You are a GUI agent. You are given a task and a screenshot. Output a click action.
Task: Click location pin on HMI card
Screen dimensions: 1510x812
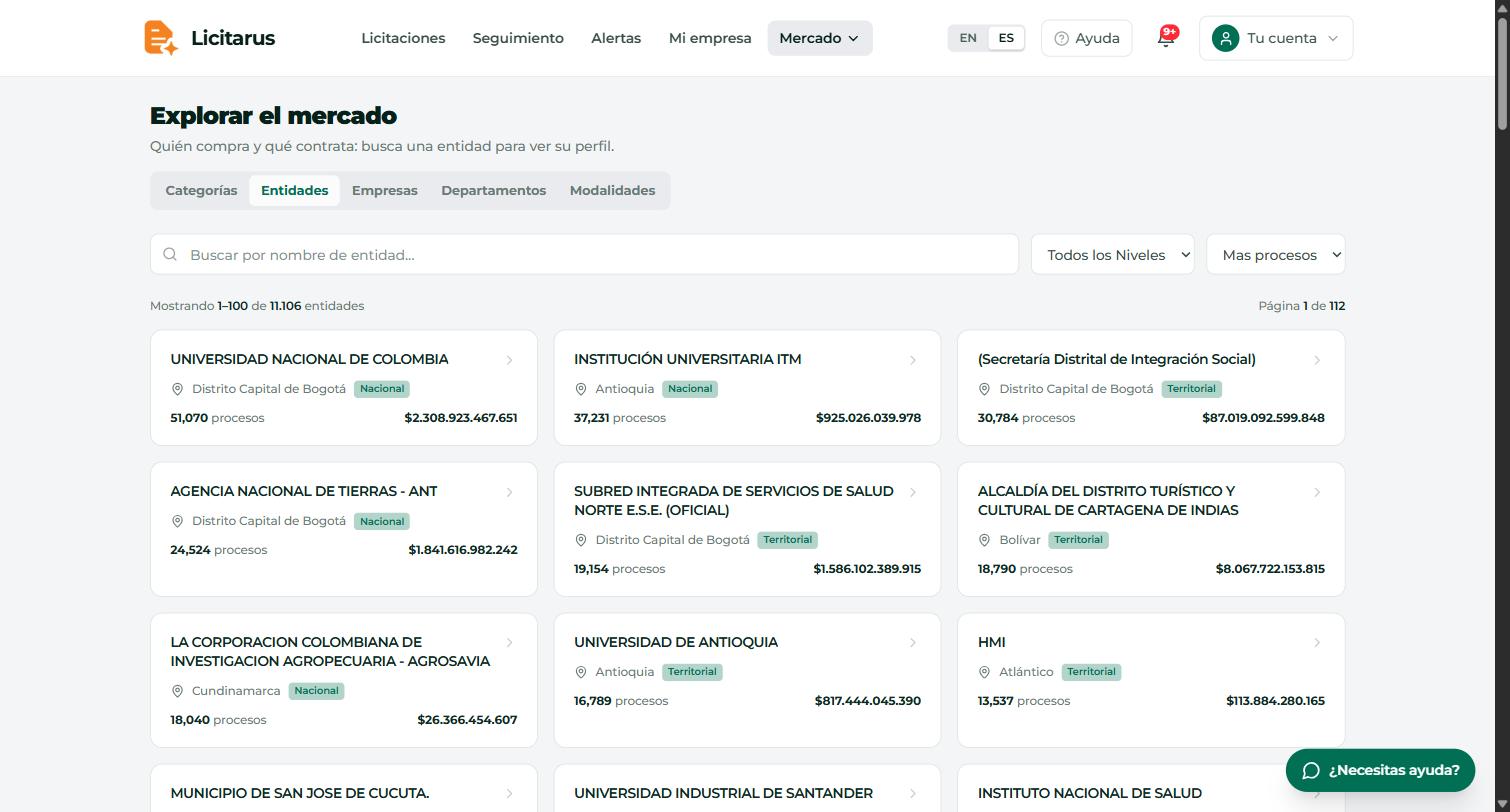pos(985,672)
